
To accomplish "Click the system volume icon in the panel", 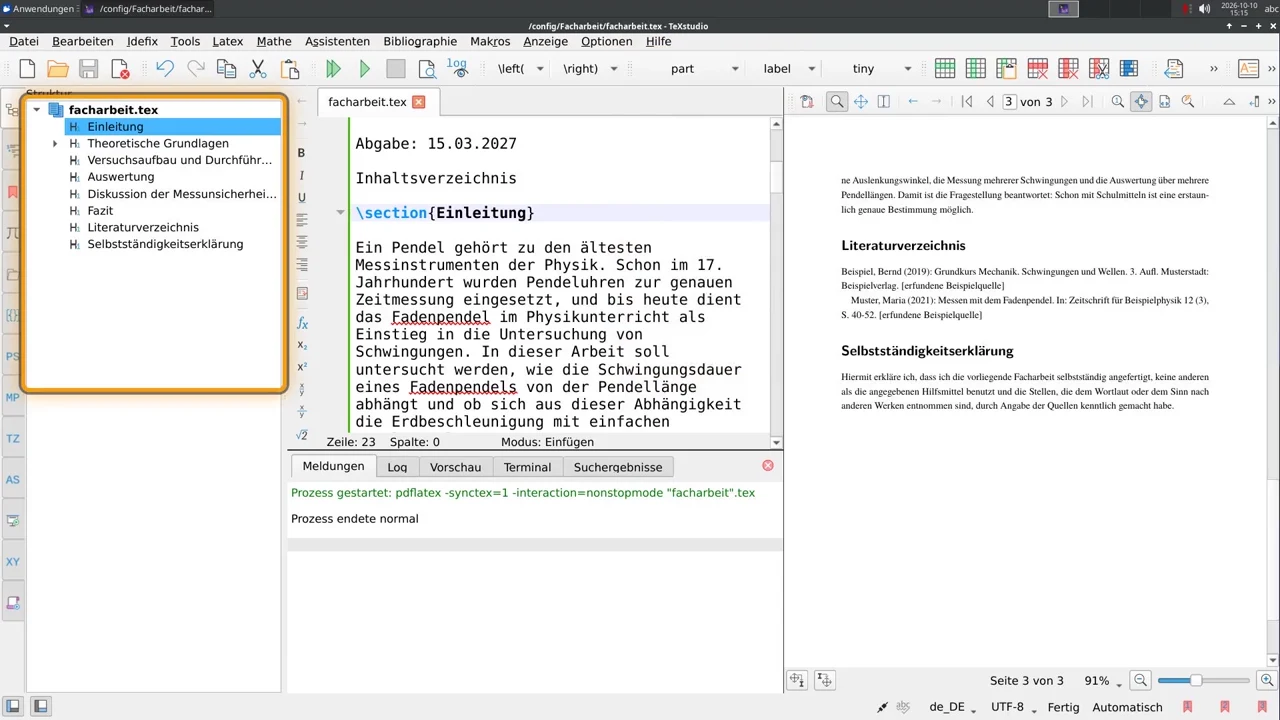I will click(1204, 9).
